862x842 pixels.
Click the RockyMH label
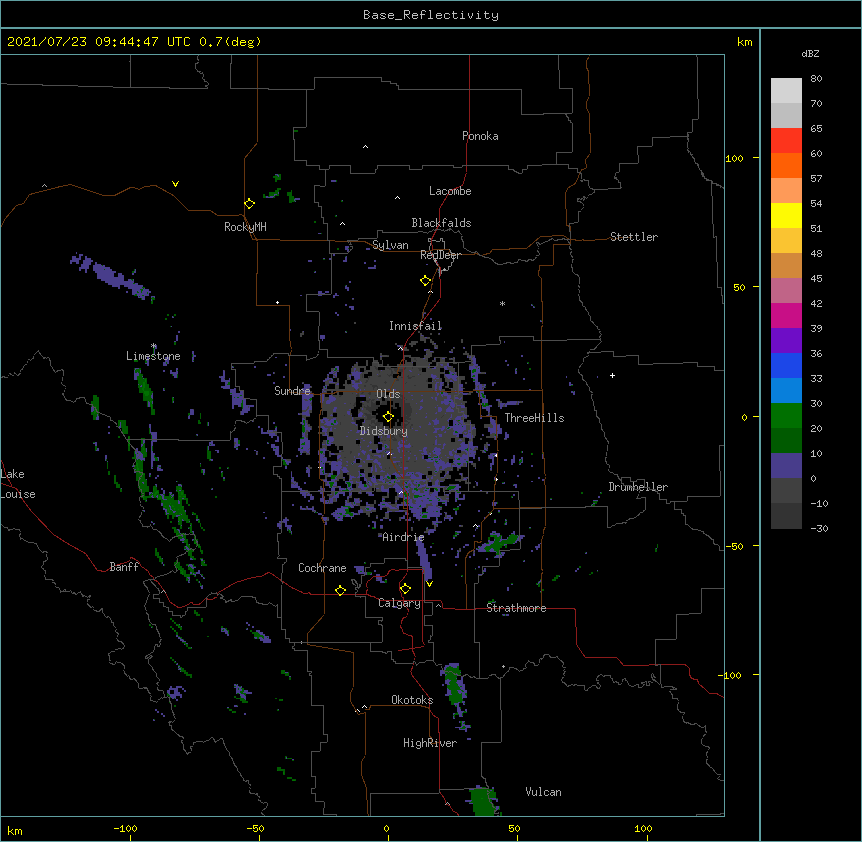(245, 227)
